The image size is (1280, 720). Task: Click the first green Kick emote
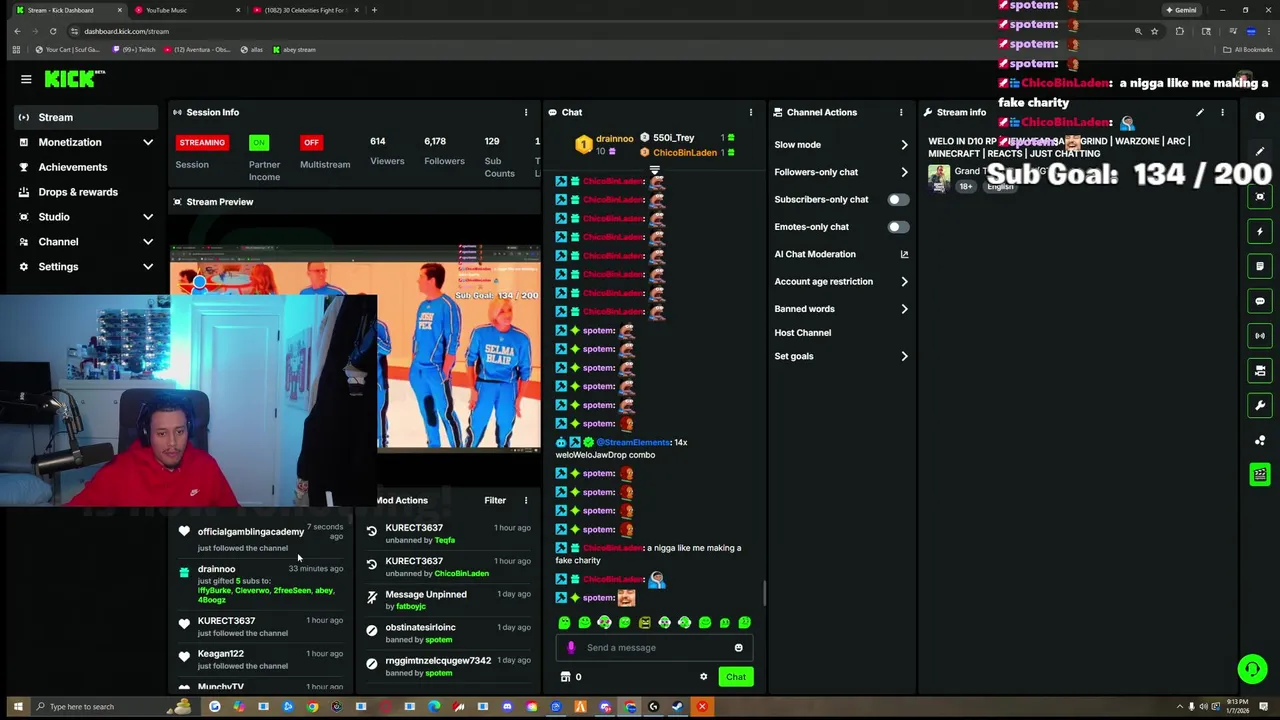564,622
